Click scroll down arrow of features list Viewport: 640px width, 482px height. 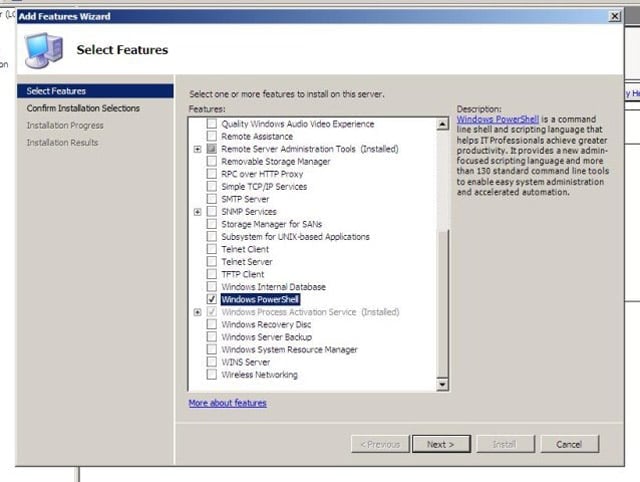click(x=442, y=384)
